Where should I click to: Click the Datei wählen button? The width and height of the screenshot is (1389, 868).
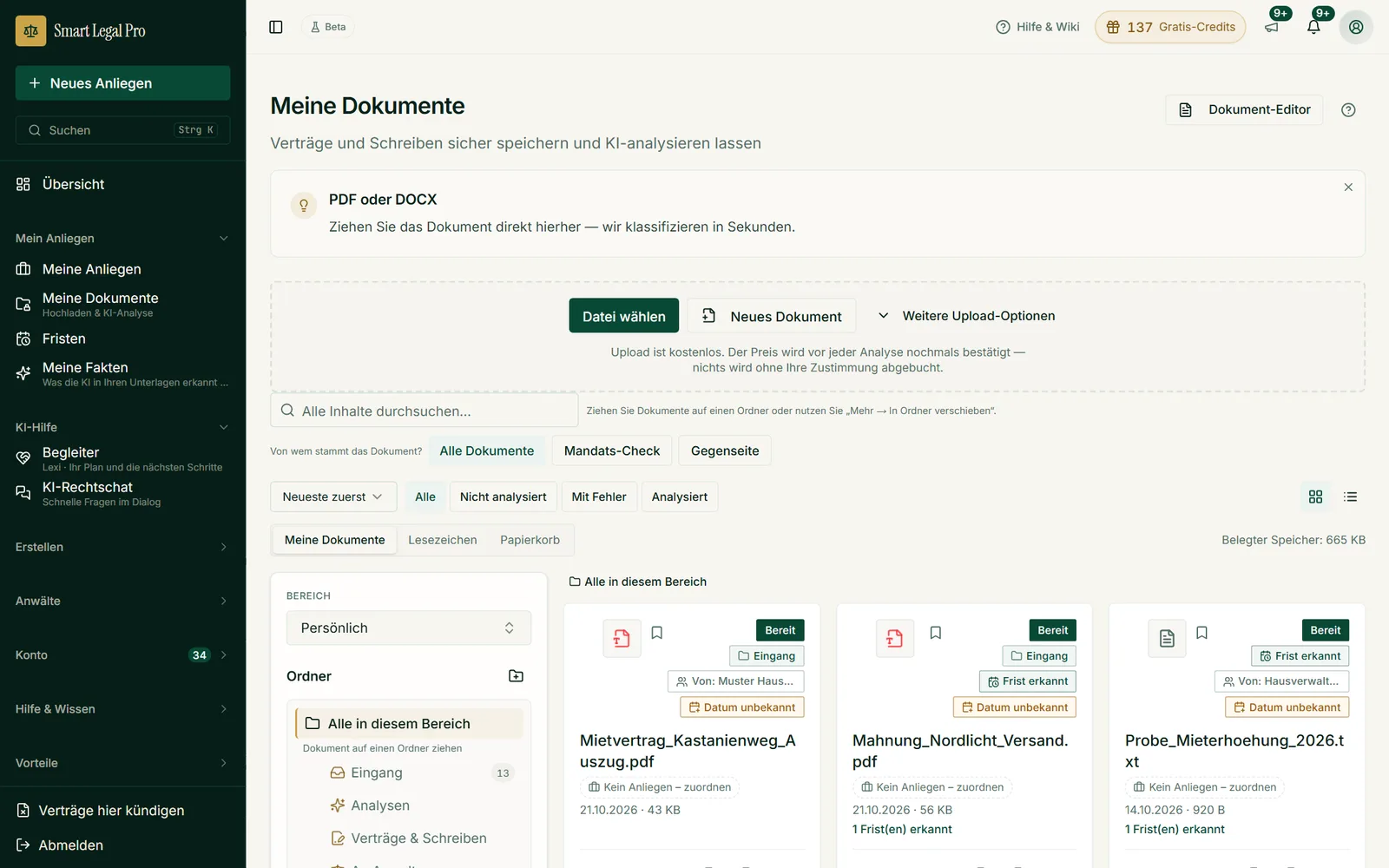[x=624, y=316]
